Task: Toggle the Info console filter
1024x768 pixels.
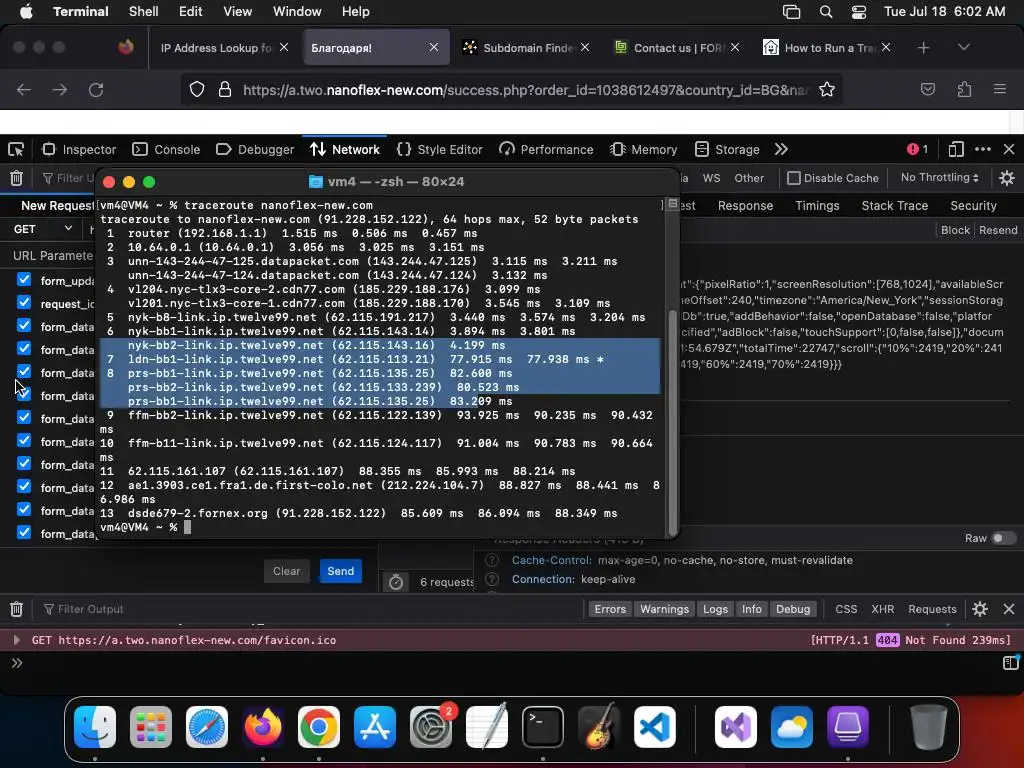Action: point(752,609)
